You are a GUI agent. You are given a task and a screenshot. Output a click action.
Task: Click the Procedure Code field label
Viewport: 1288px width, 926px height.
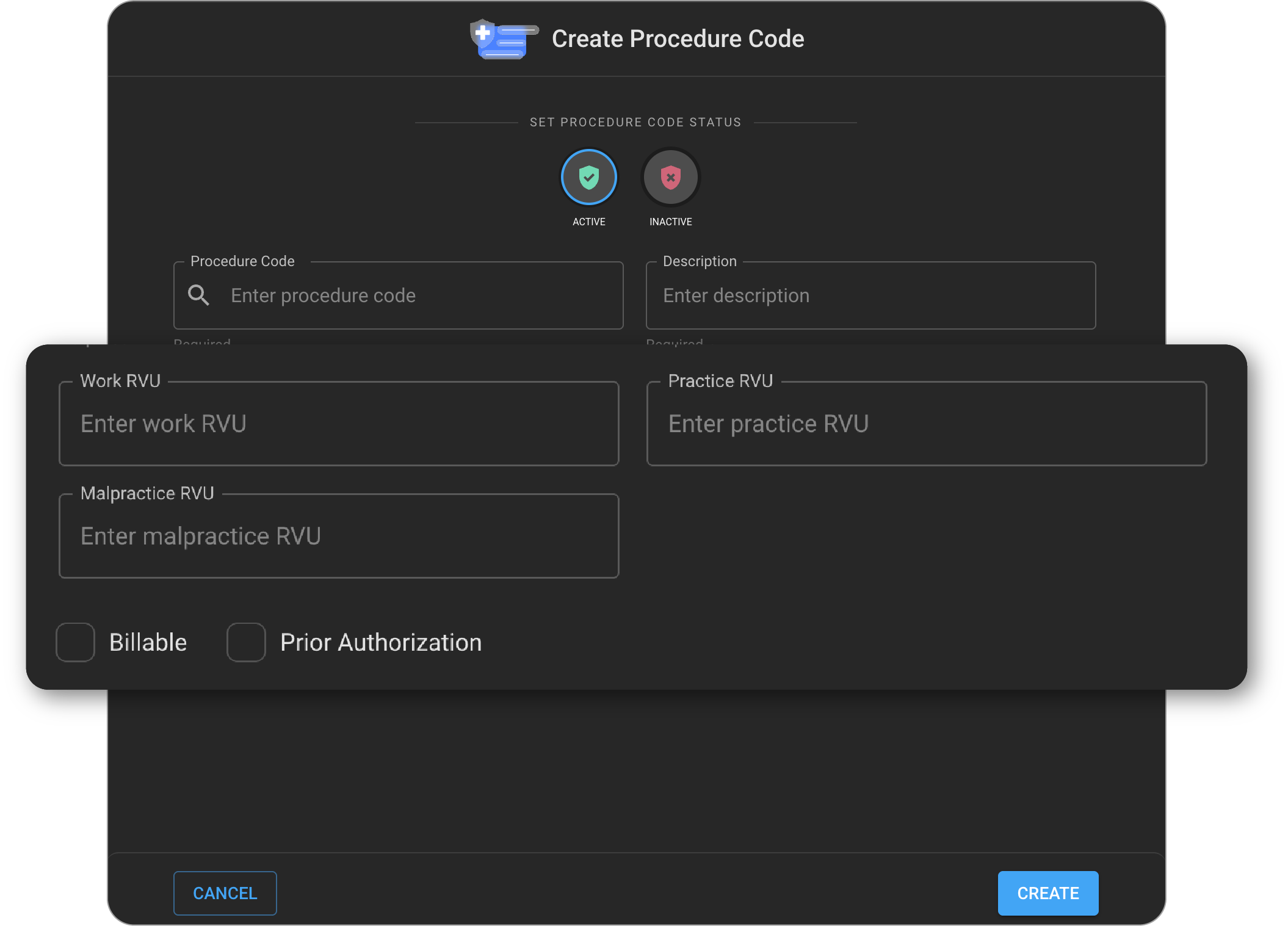[x=242, y=261]
